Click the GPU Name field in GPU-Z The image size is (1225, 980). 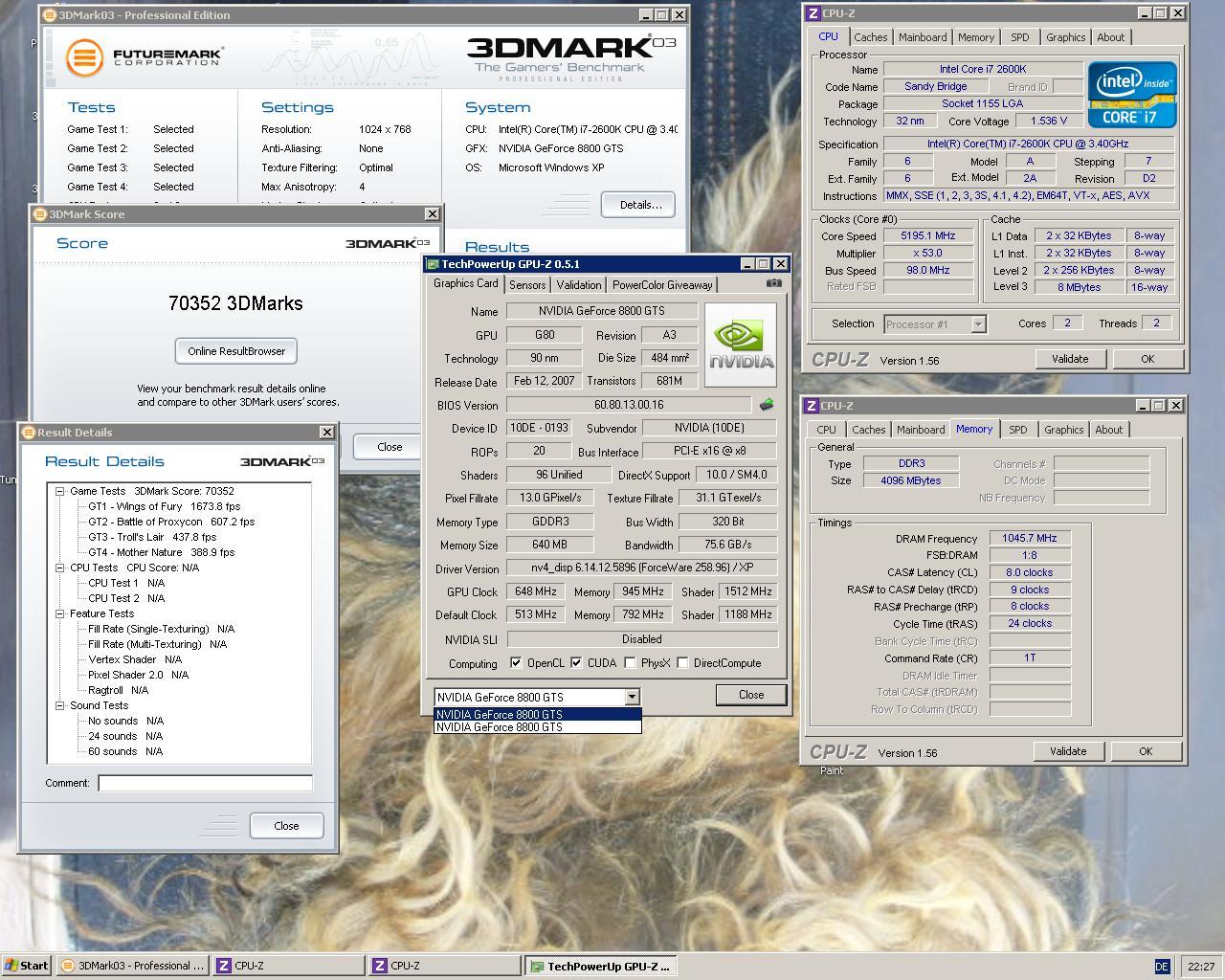pos(602,311)
